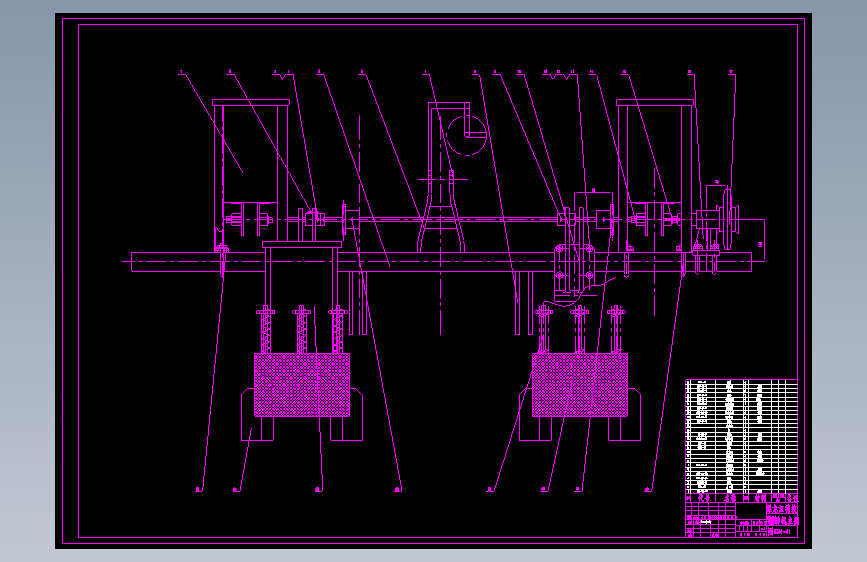Image resolution: width=867 pixels, height=562 pixels.
Task: Click the right cross-hatched block
Action: tap(579, 385)
